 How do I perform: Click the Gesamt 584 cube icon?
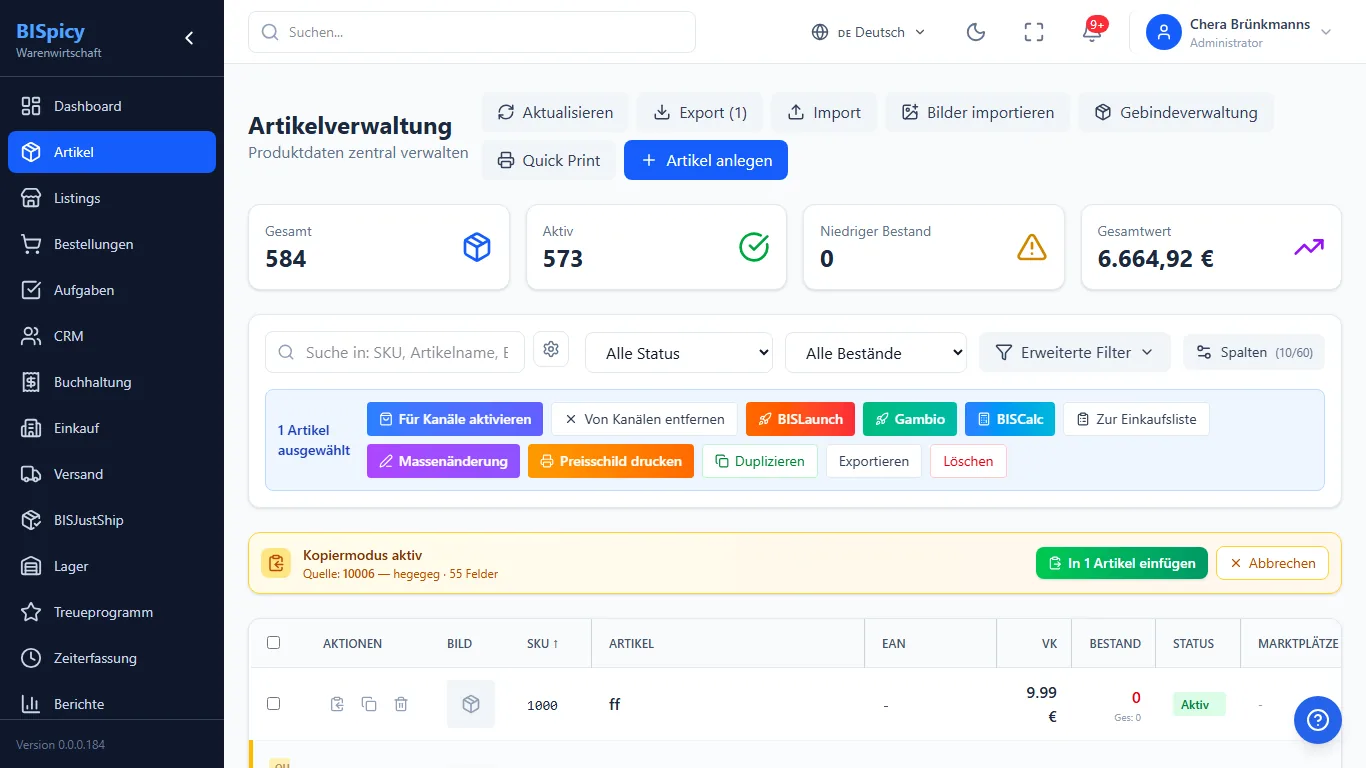[477, 247]
